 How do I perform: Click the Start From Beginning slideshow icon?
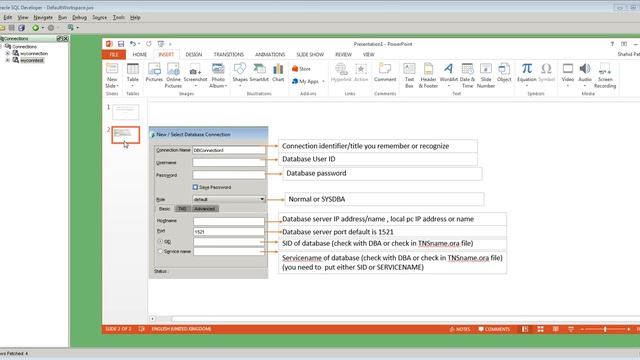coord(160,44)
